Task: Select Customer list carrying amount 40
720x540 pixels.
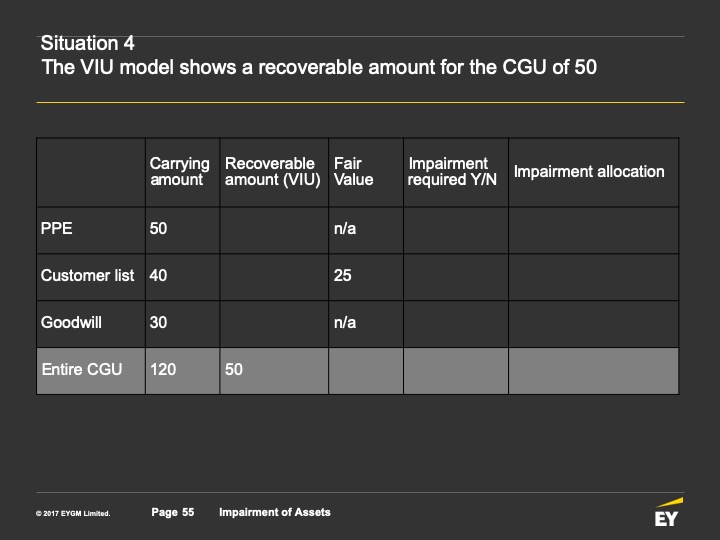Action: point(158,275)
